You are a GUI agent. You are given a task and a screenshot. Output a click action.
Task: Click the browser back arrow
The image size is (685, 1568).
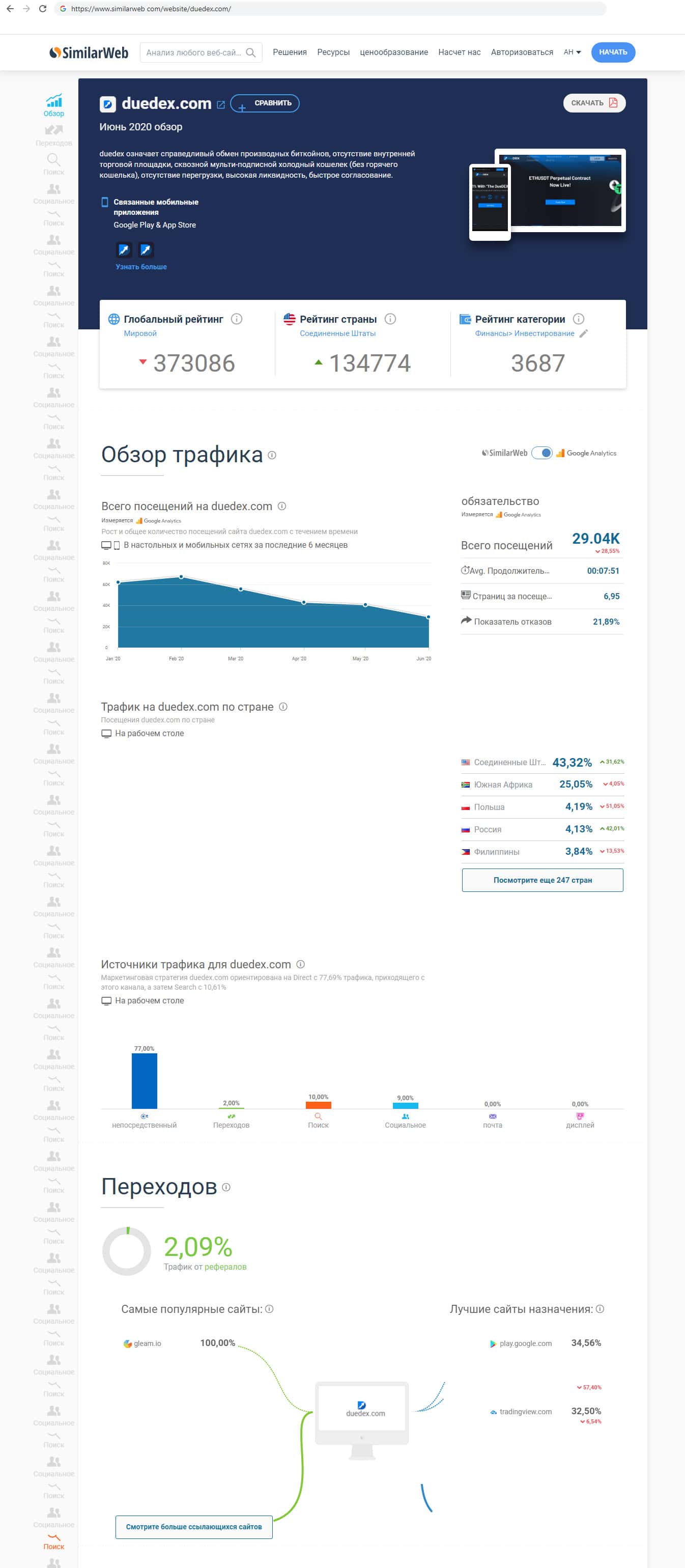tap(10, 9)
